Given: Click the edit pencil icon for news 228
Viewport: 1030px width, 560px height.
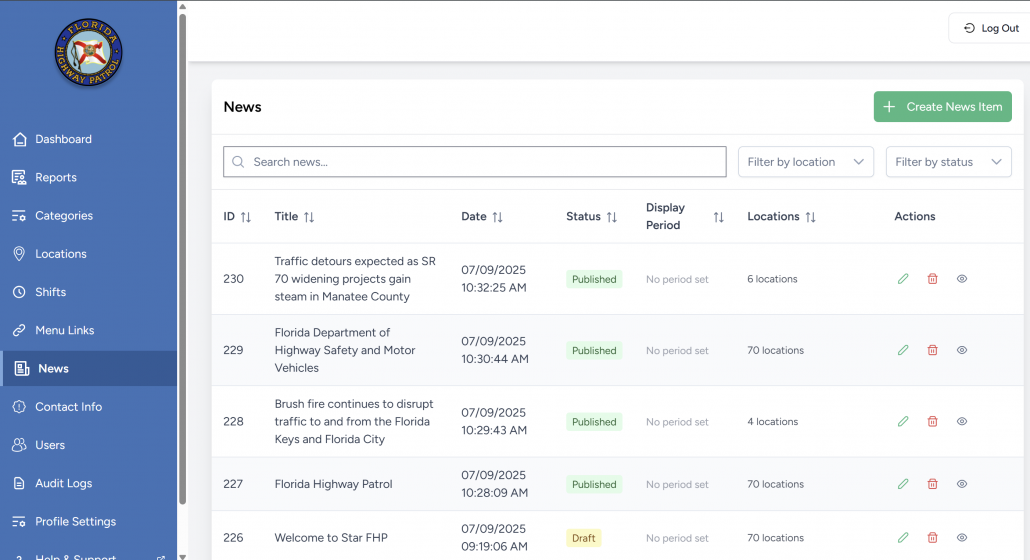Looking at the screenshot, I should click(x=903, y=422).
